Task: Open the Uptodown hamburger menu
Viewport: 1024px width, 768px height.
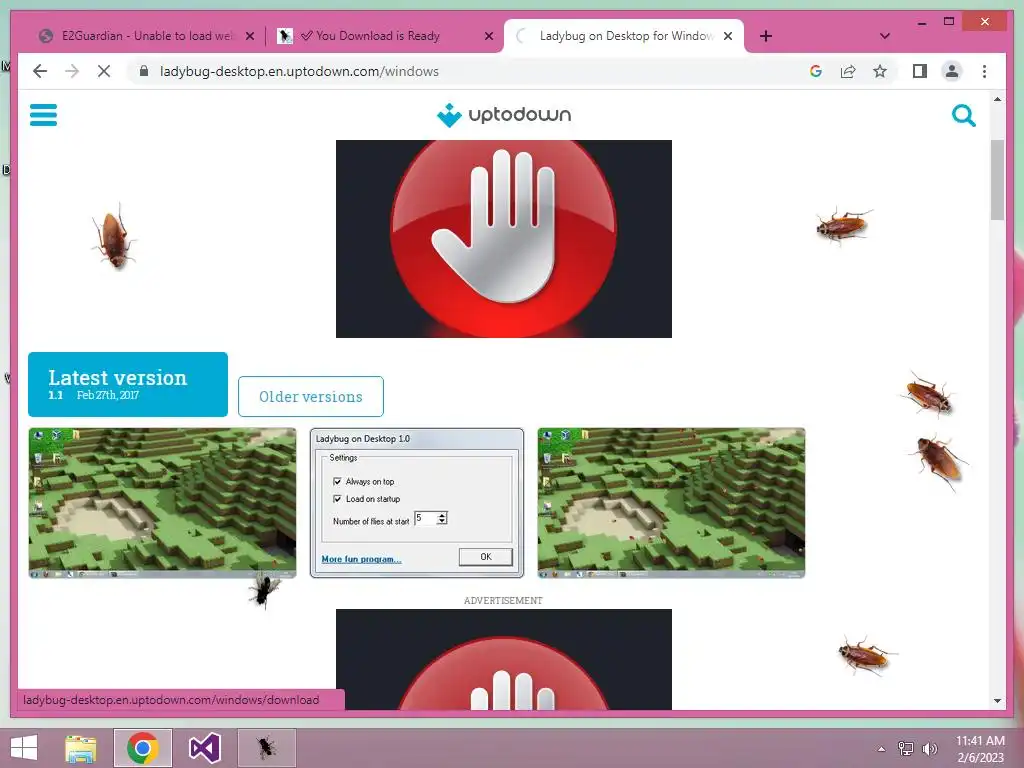Action: pyautogui.click(x=43, y=115)
